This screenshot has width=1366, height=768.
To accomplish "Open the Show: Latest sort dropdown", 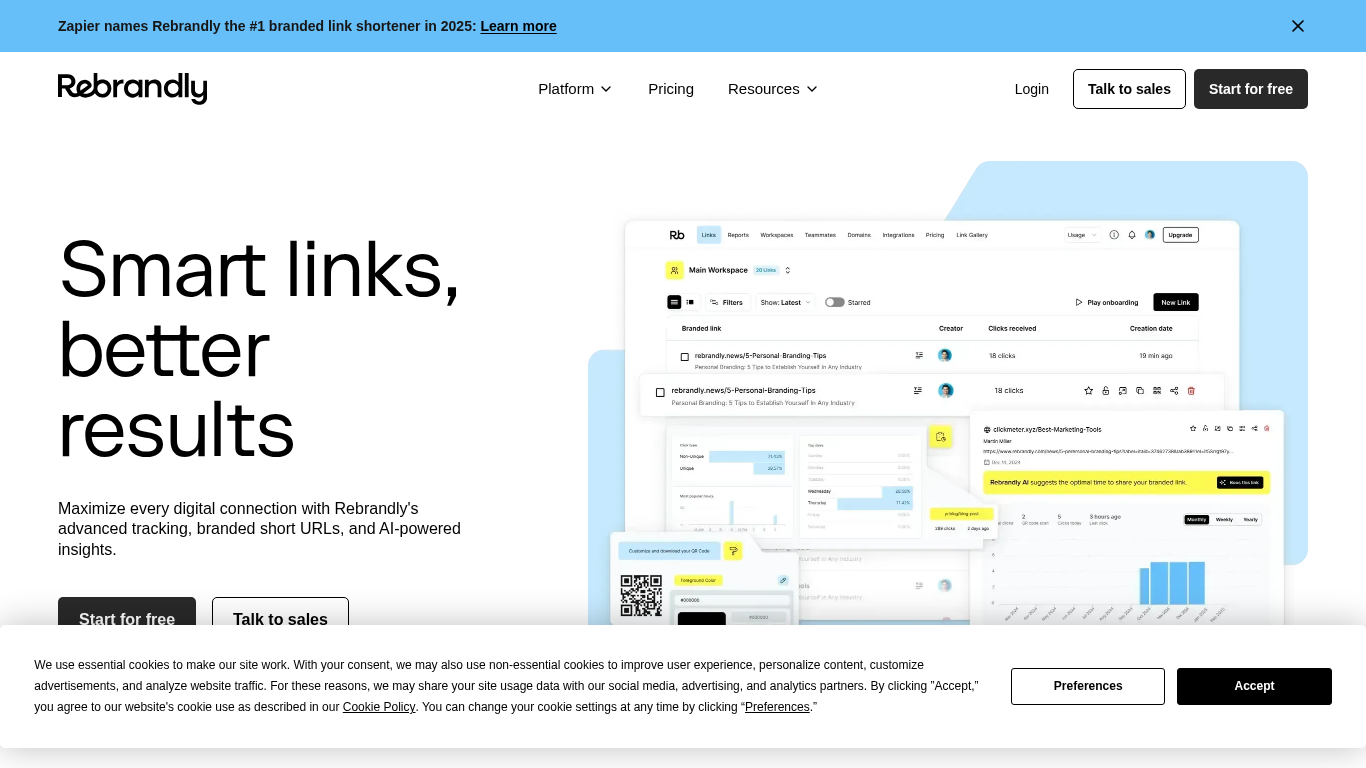I will (785, 302).
